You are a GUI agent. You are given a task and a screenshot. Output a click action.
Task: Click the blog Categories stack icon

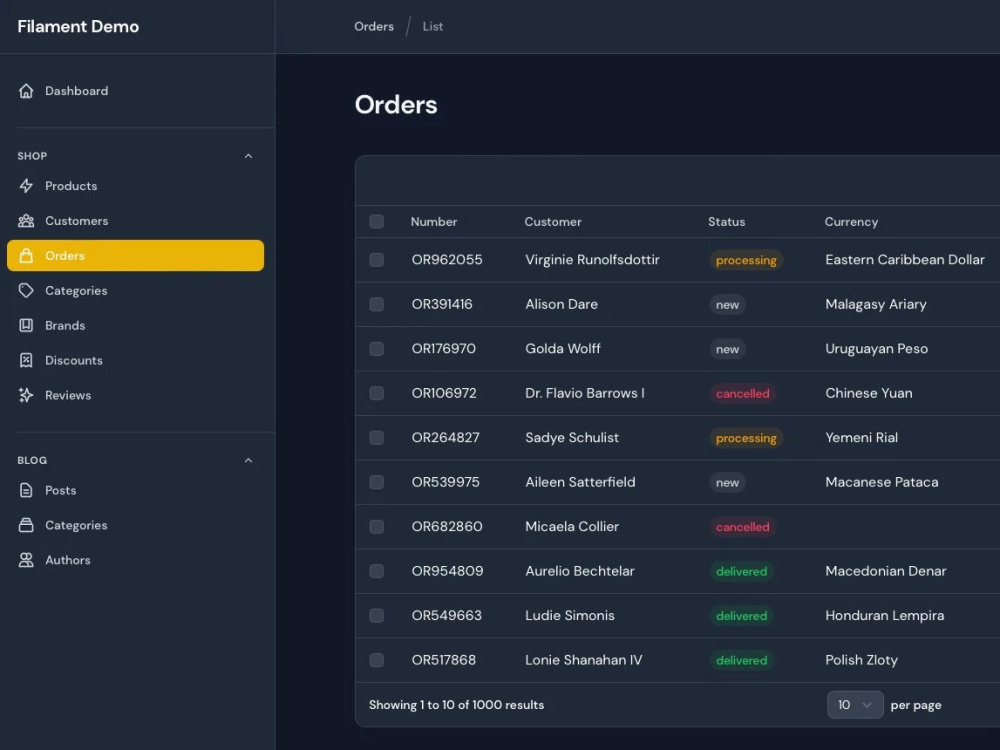pos(26,525)
